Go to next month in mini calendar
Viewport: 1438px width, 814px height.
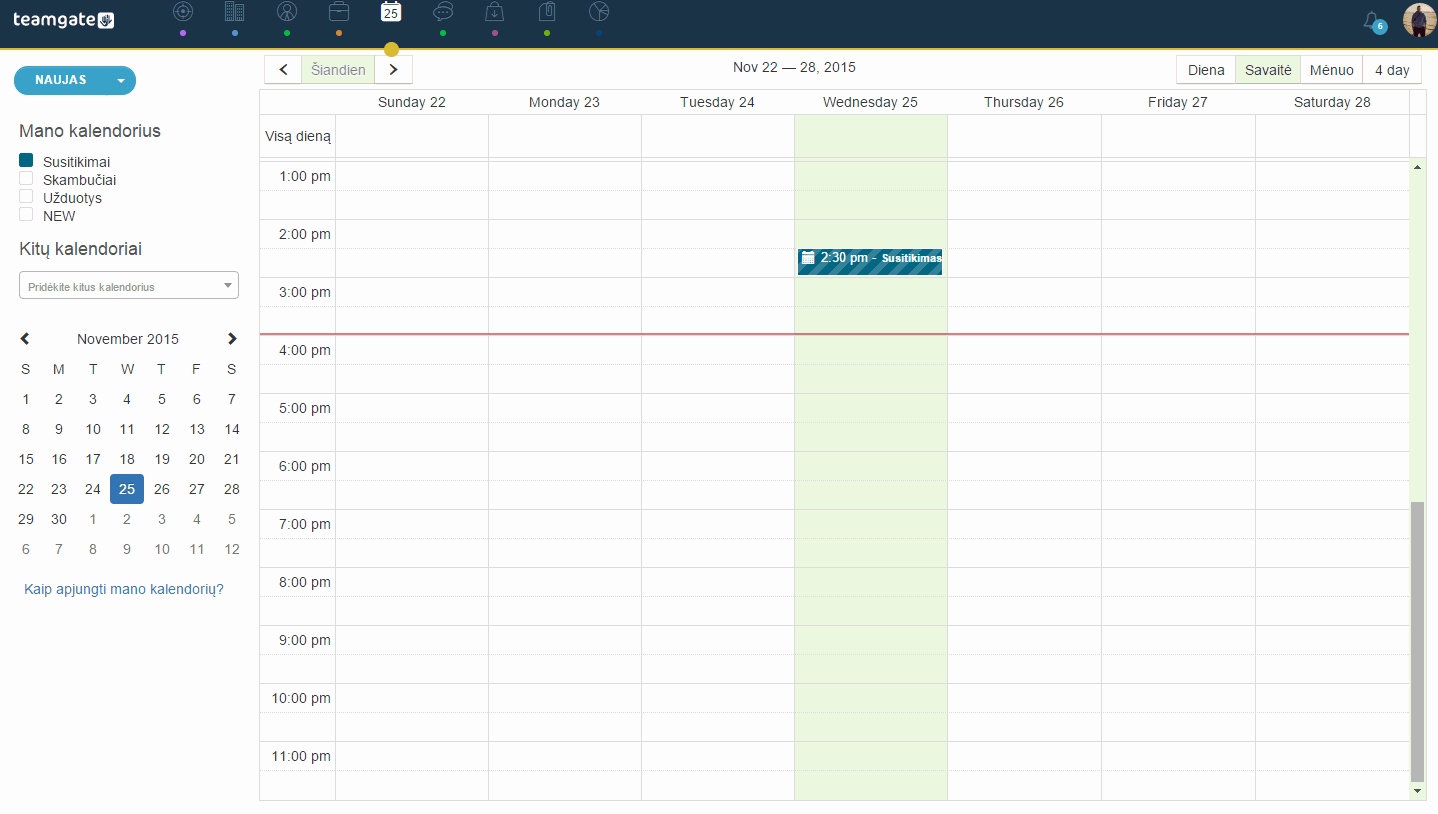coord(232,339)
